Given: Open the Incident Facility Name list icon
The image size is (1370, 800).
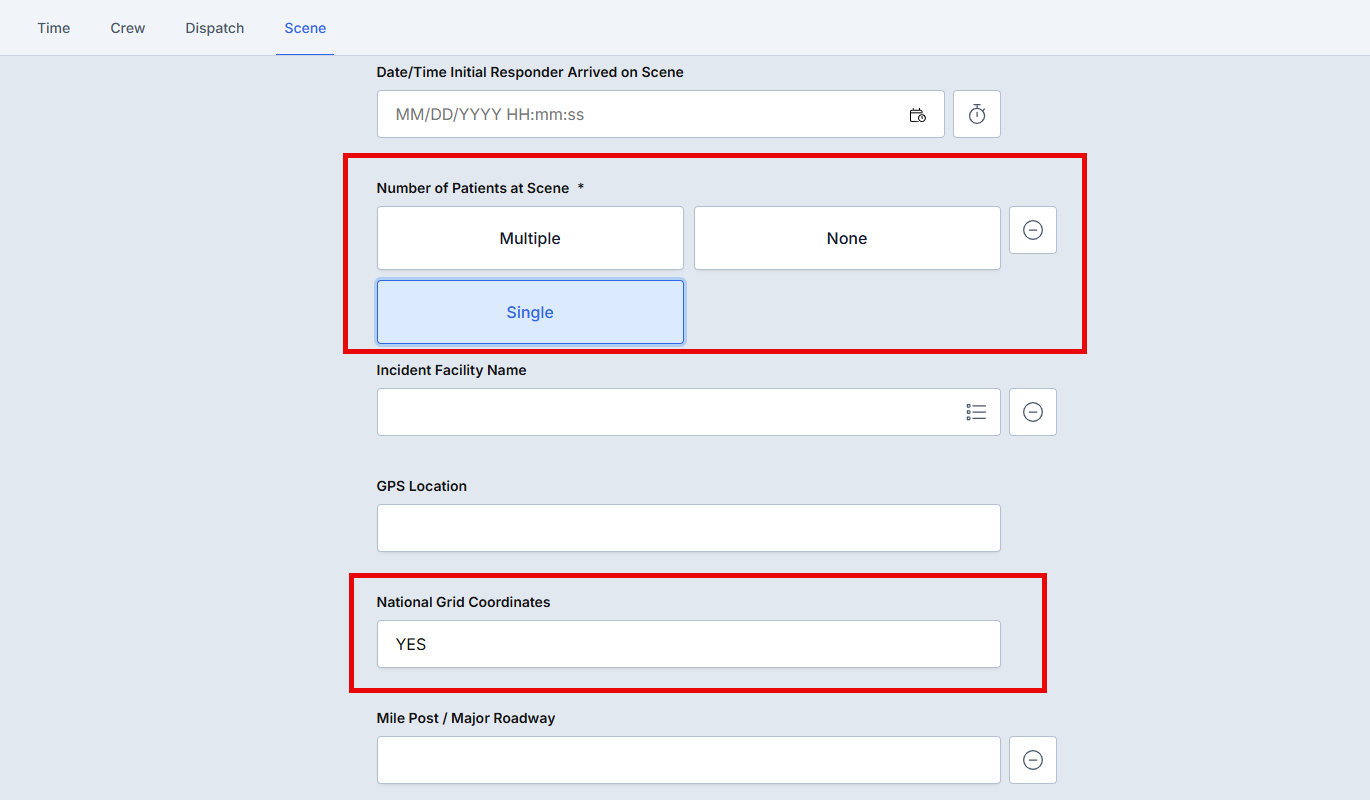Looking at the screenshot, I should (x=976, y=412).
